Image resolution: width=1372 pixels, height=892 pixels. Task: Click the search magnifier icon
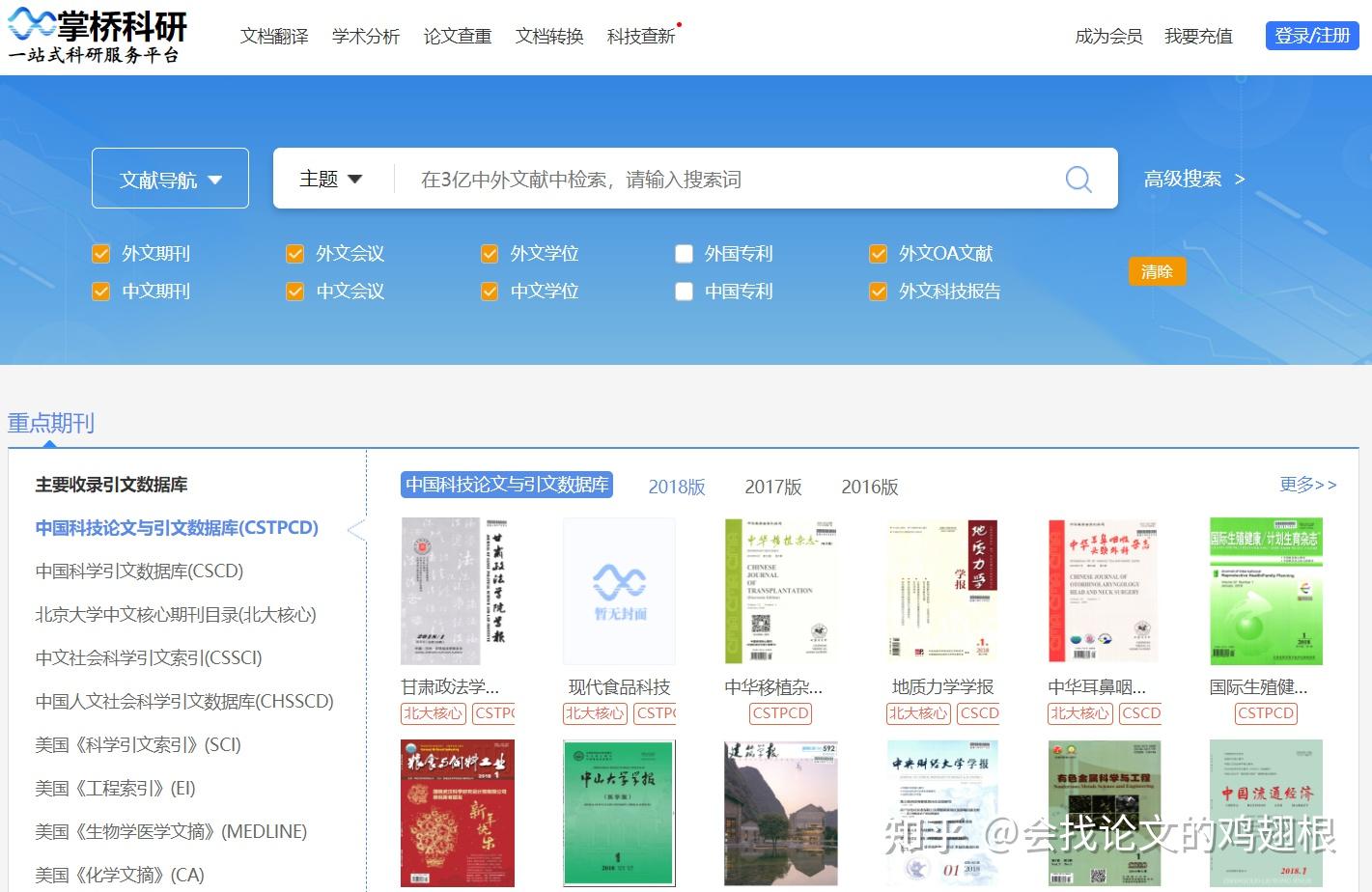[x=1078, y=179]
